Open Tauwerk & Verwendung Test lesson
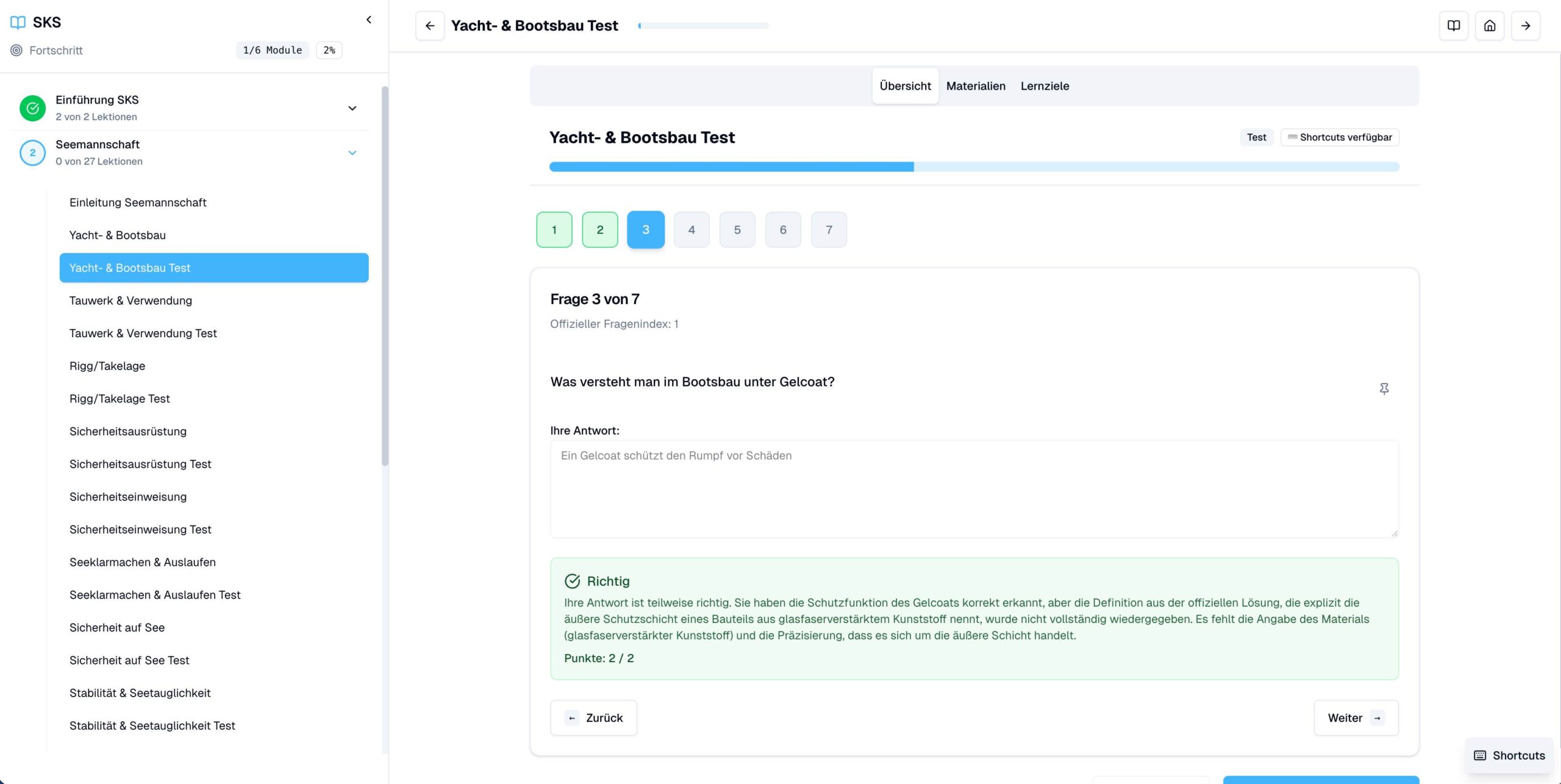Screen dimensions: 1561x784 click(143, 333)
